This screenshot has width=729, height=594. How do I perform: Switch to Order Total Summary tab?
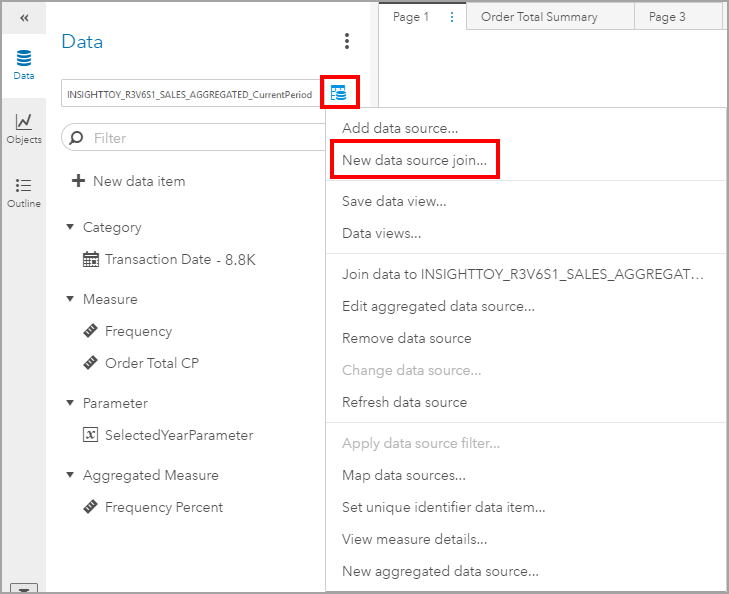click(539, 17)
